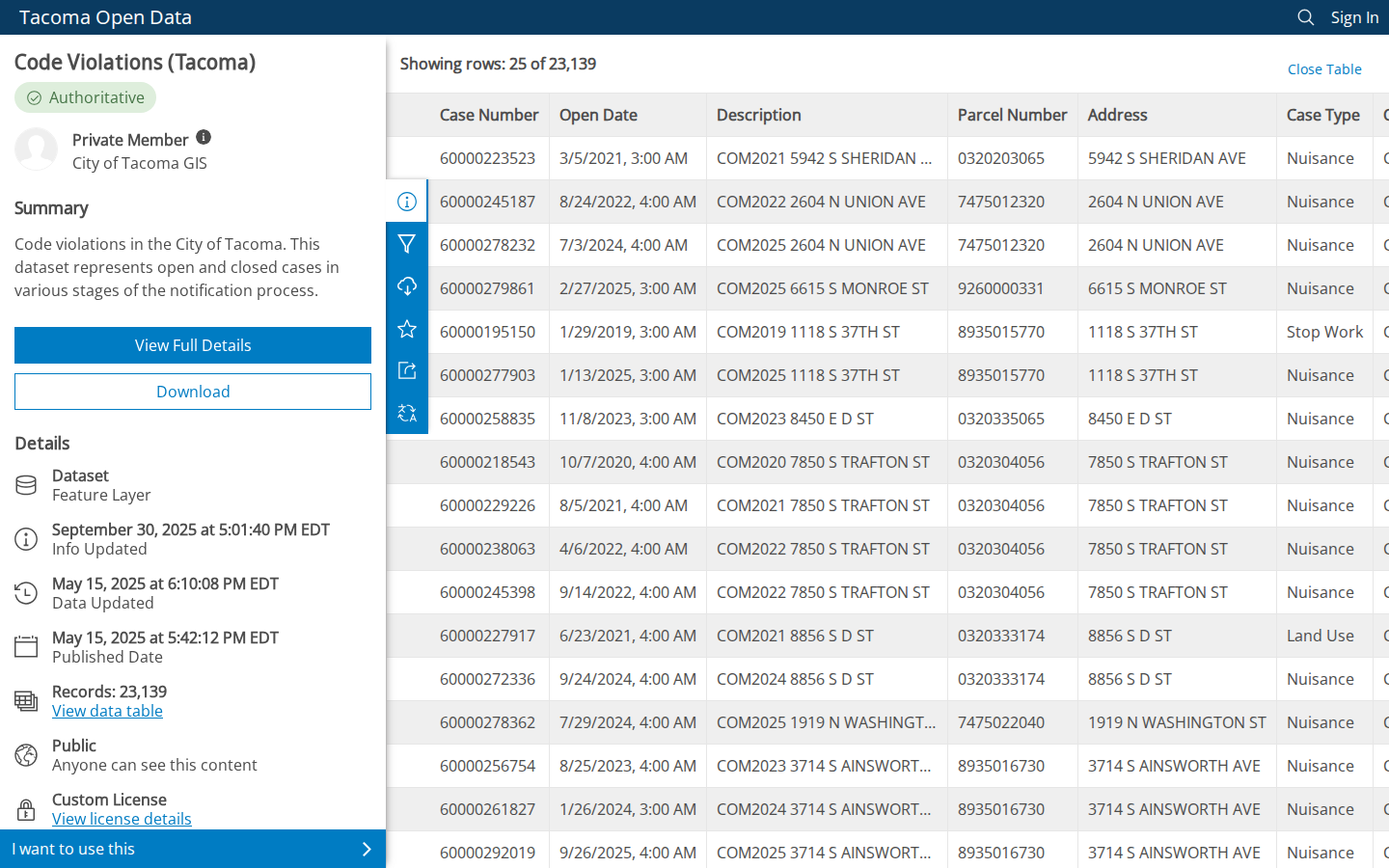Click address 6615 S MONROE ST

click(1157, 288)
